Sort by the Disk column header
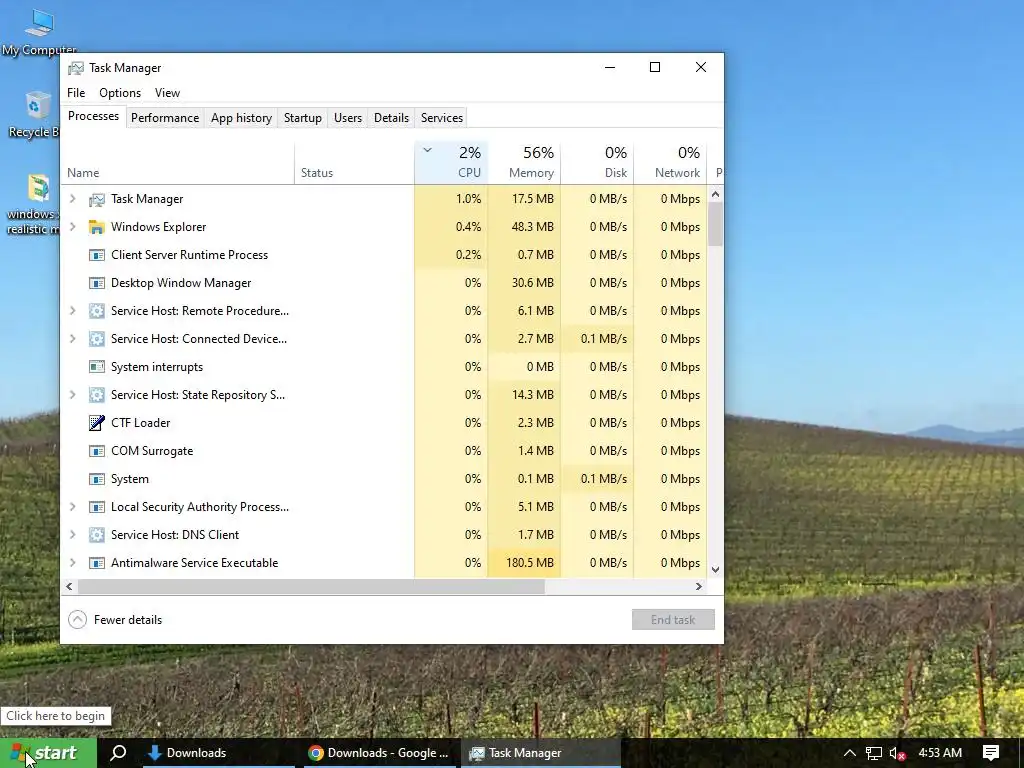Image resolution: width=1024 pixels, height=768 pixels. pos(598,163)
